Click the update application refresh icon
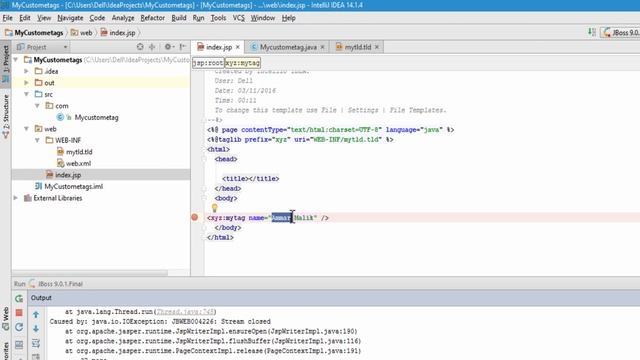 [x=19, y=327]
